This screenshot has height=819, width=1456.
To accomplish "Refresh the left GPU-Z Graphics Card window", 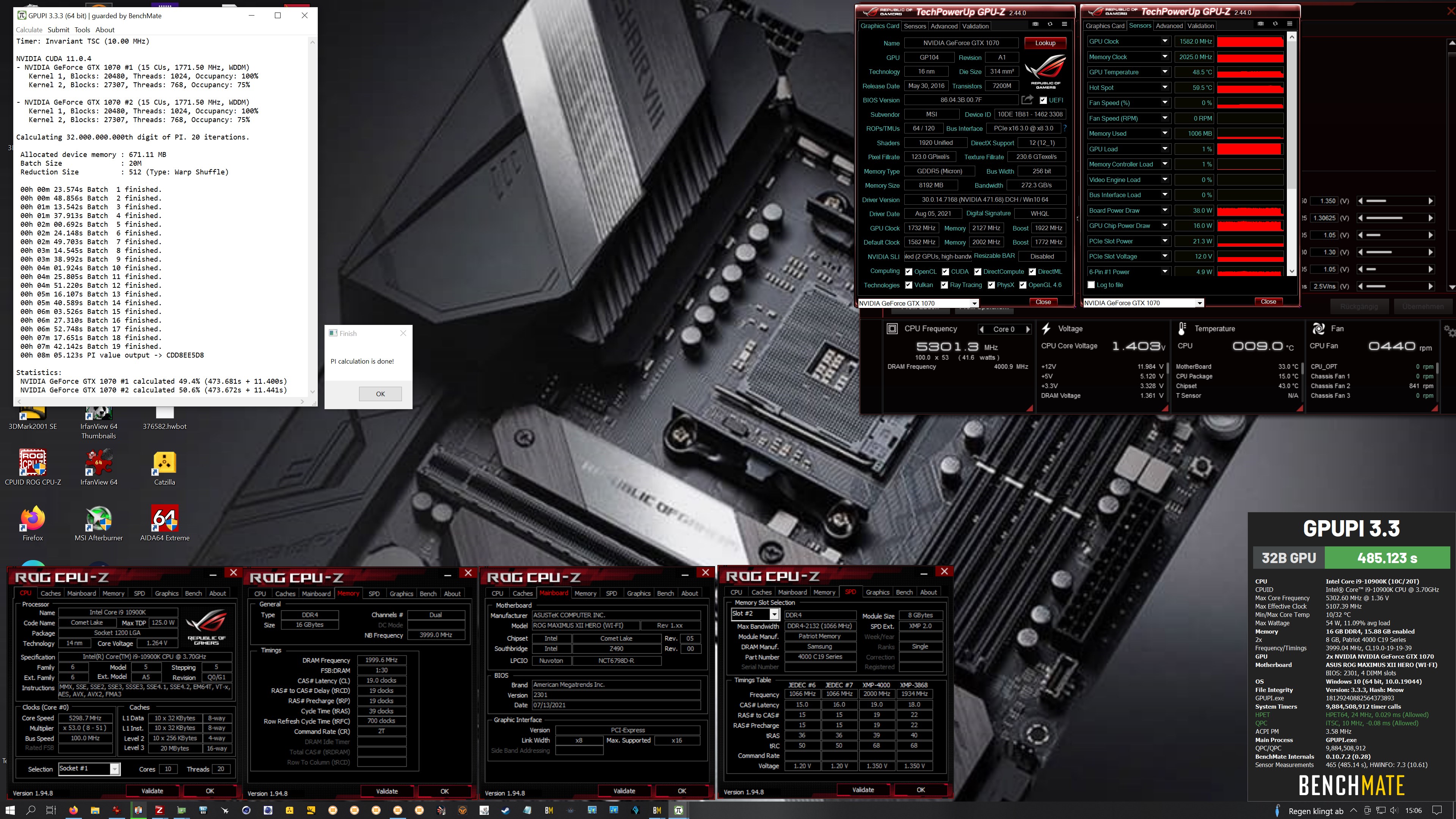I will pyautogui.click(x=1050, y=24).
